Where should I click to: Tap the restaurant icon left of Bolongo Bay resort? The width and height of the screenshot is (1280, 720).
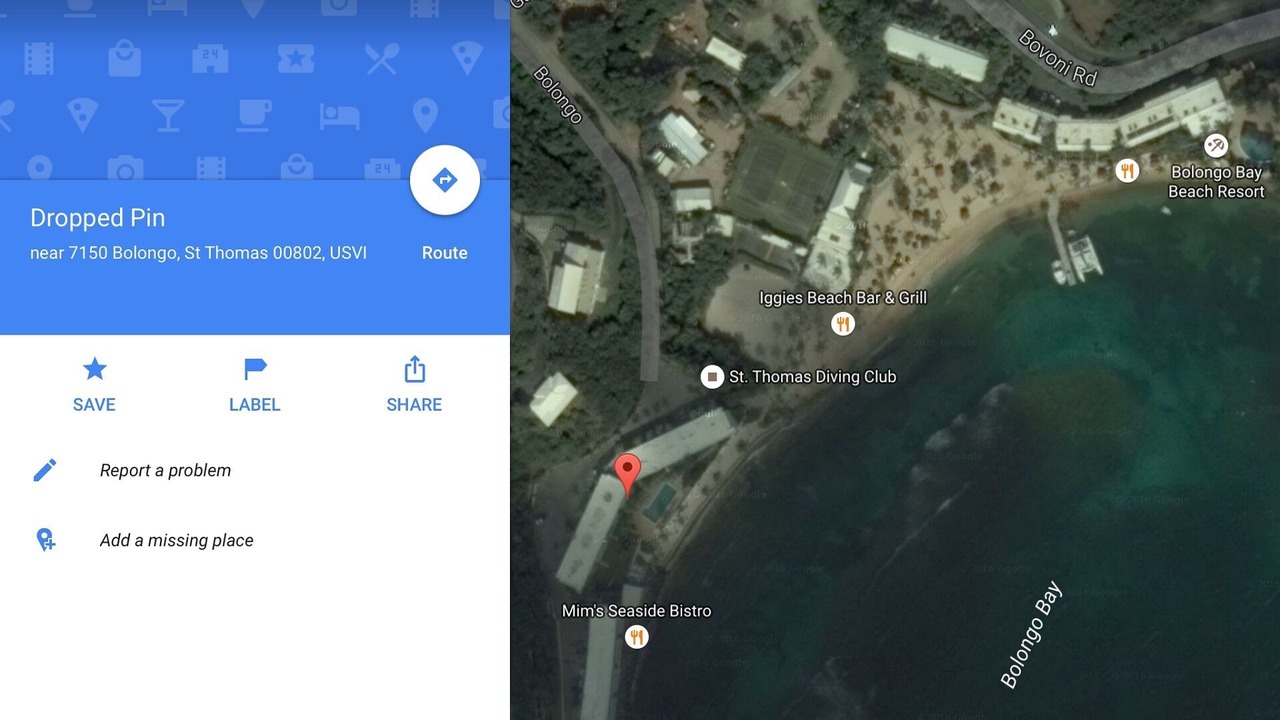coord(1127,171)
